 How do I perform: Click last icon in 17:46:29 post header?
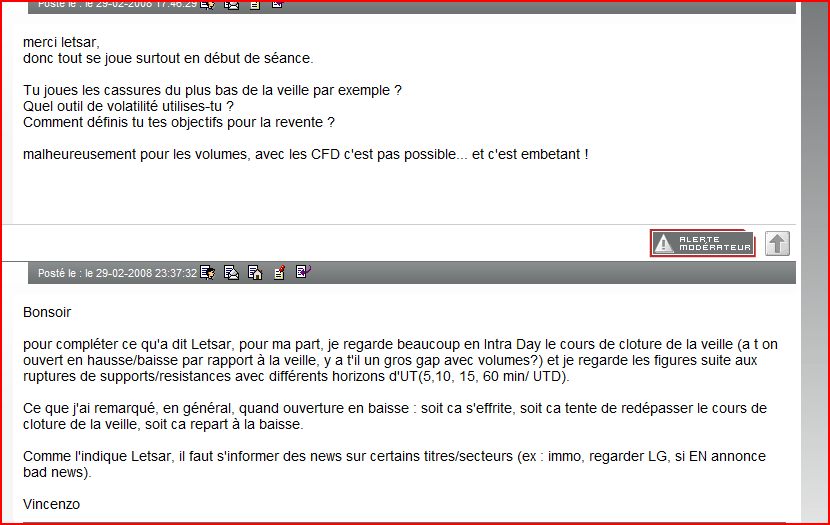[x=278, y=4]
